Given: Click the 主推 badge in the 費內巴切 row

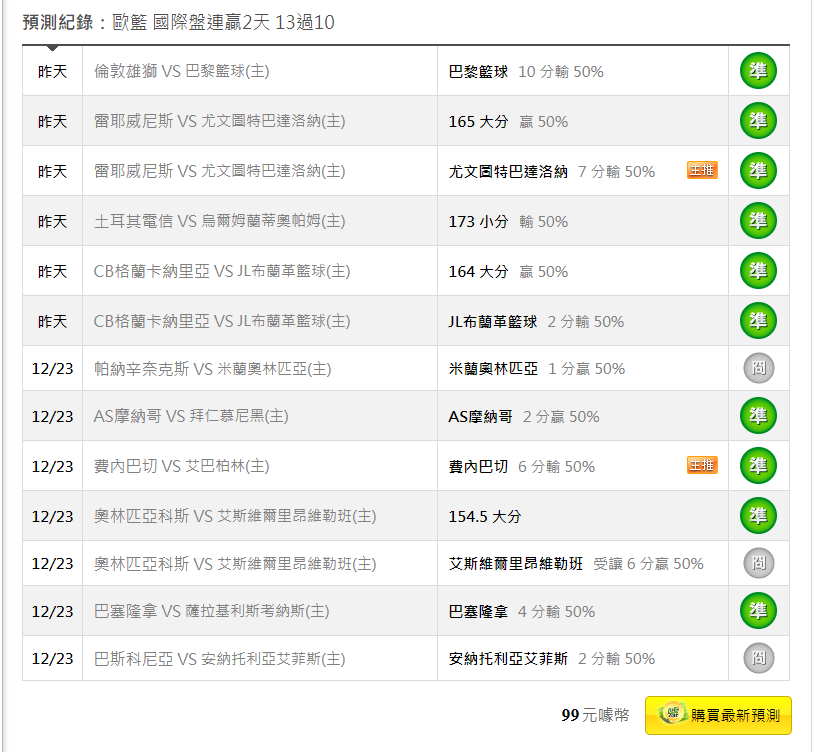Looking at the screenshot, I should click(x=702, y=465).
